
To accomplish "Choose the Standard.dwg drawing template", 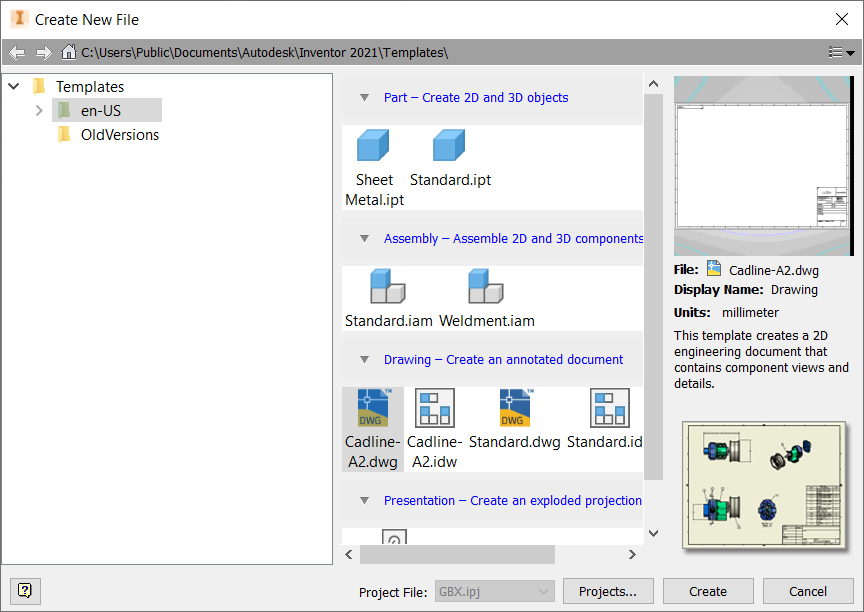I will (514, 408).
